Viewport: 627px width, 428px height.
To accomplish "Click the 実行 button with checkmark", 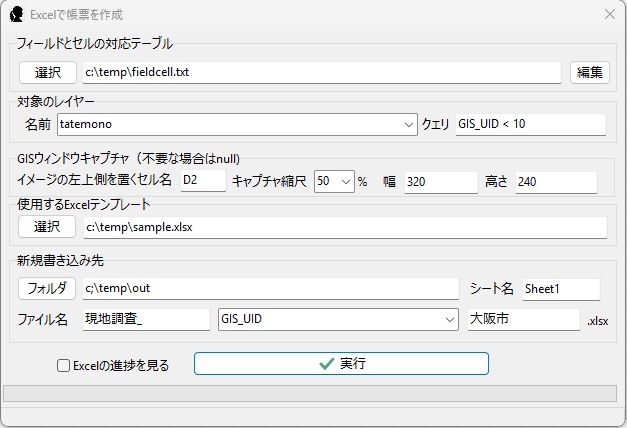I will 341,363.
